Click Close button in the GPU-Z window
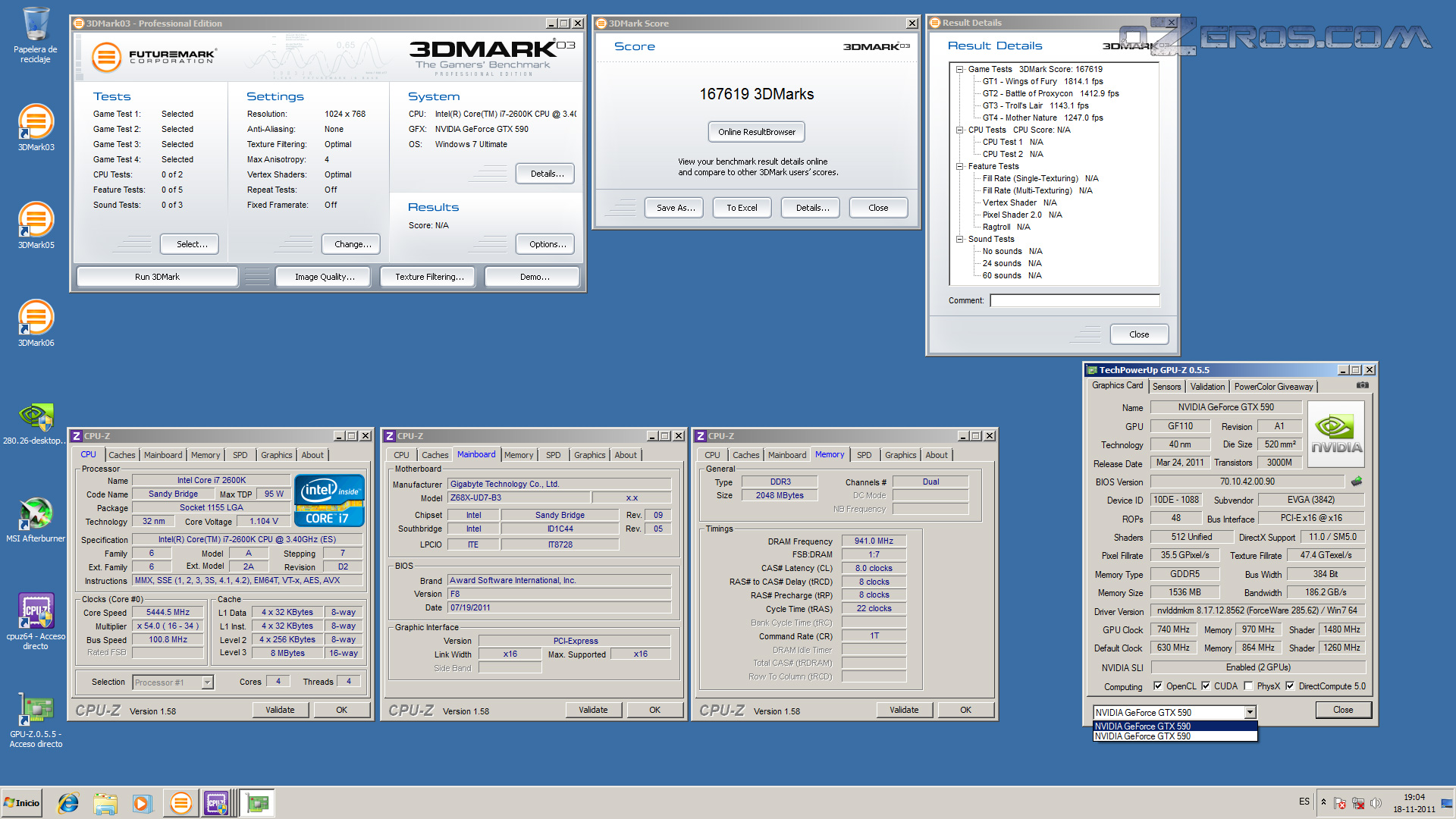1456x819 pixels. point(1343,710)
